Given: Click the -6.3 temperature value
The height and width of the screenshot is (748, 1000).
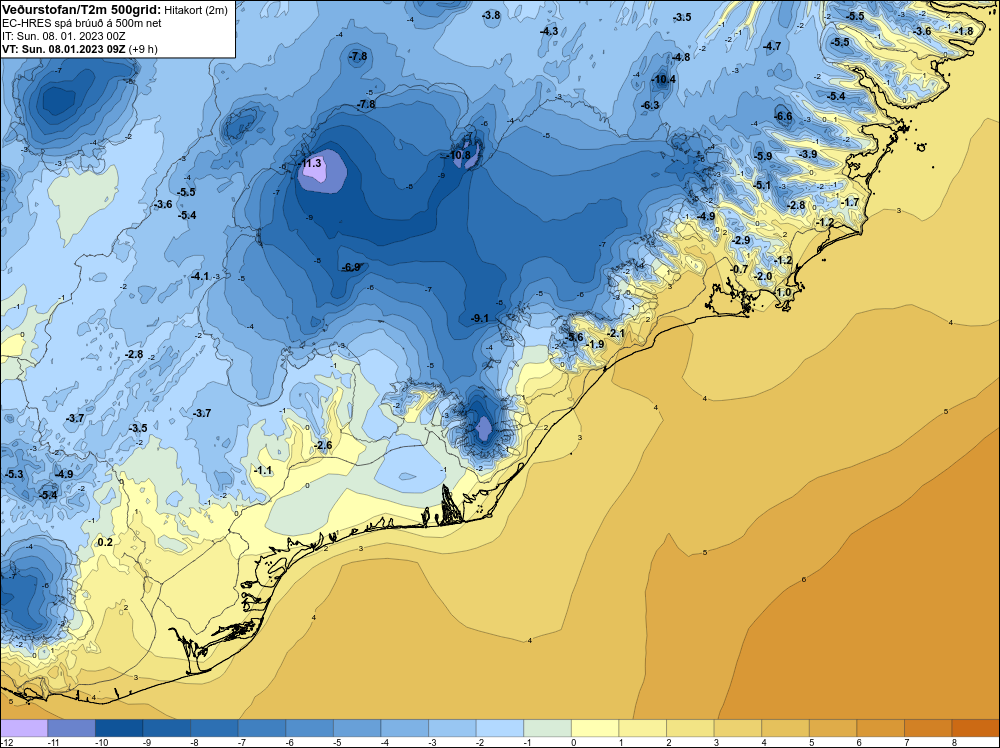Looking at the screenshot, I should (649, 105).
